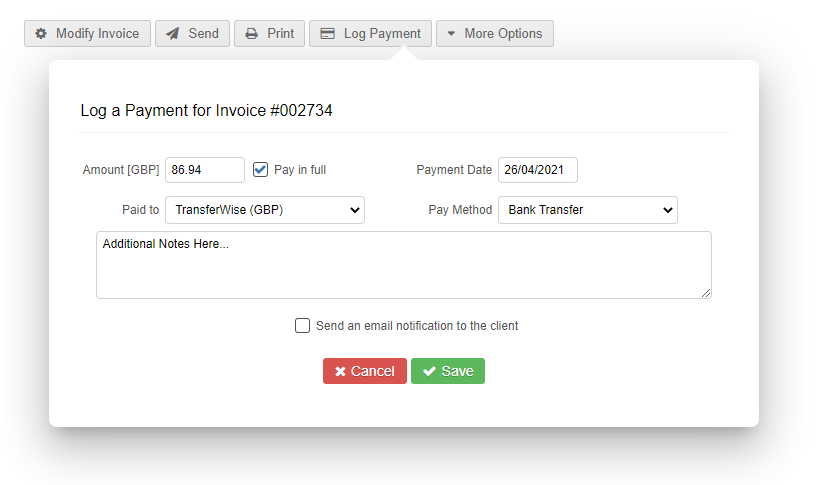Click the caret icon on More Options

click(x=451, y=33)
